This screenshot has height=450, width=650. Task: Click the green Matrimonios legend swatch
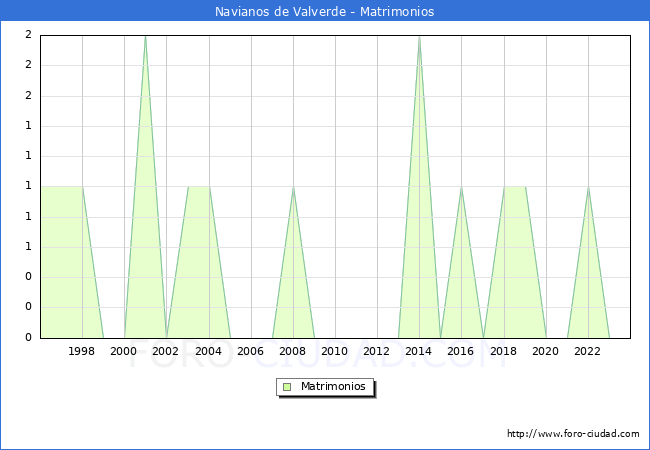(287, 387)
